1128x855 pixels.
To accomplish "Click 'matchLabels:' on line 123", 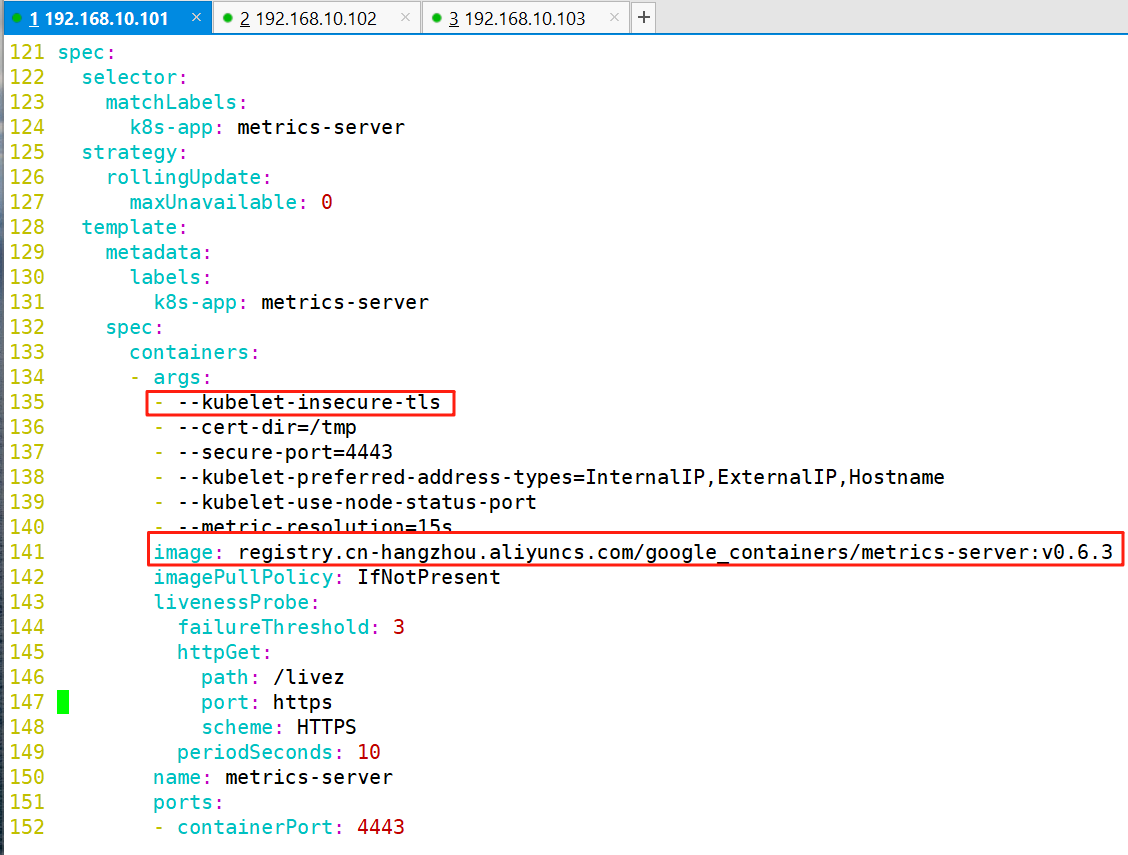I will click(176, 103).
